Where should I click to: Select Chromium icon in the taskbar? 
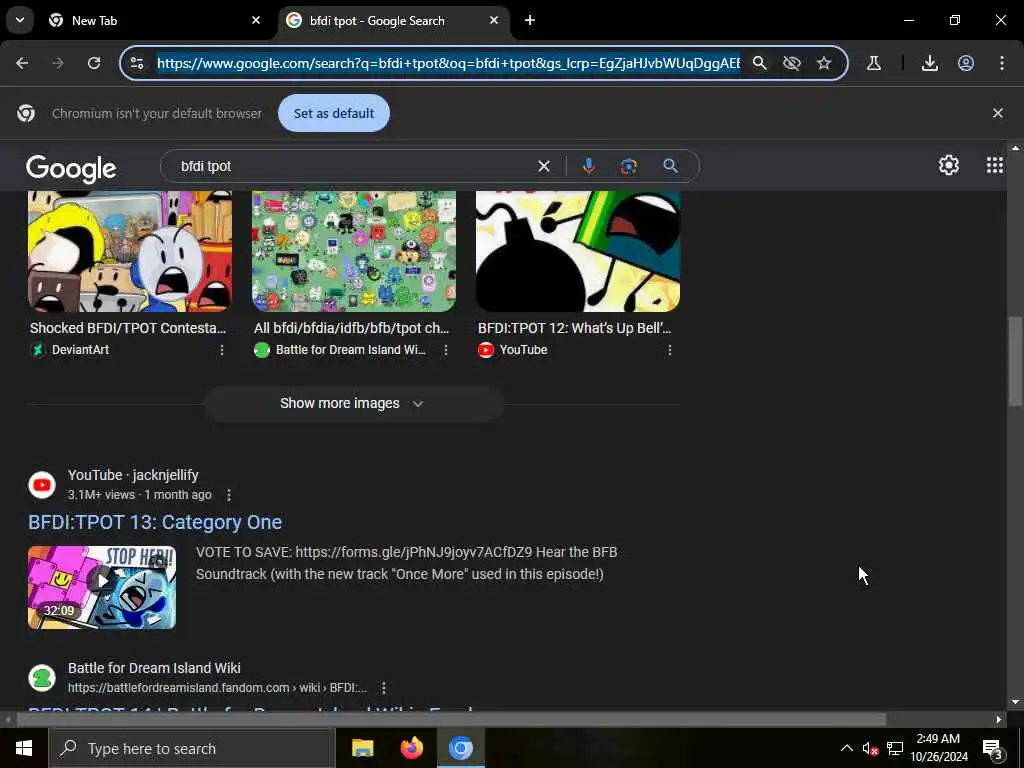click(x=460, y=748)
